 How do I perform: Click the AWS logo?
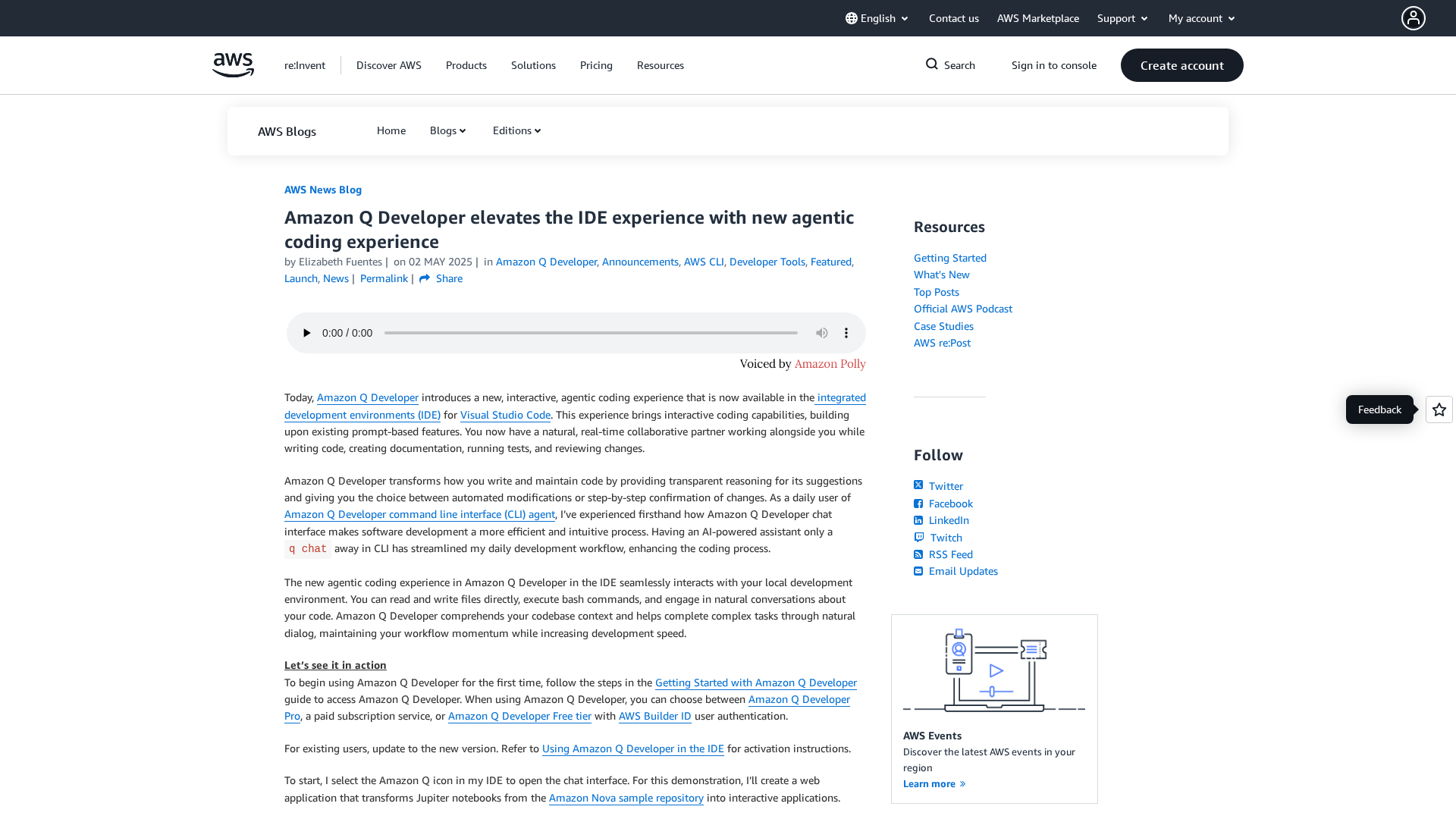tap(233, 65)
